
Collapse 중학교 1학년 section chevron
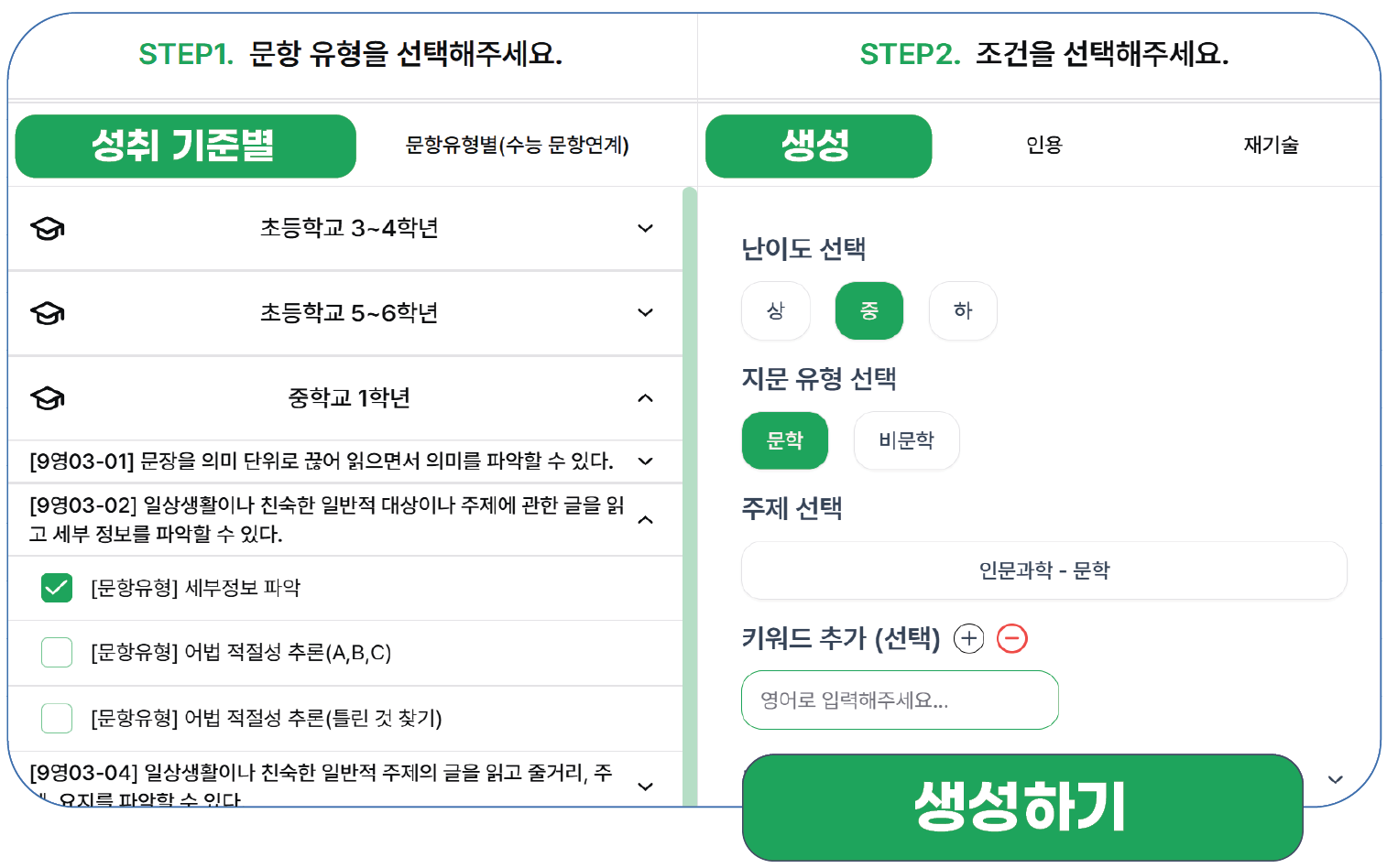click(x=646, y=398)
